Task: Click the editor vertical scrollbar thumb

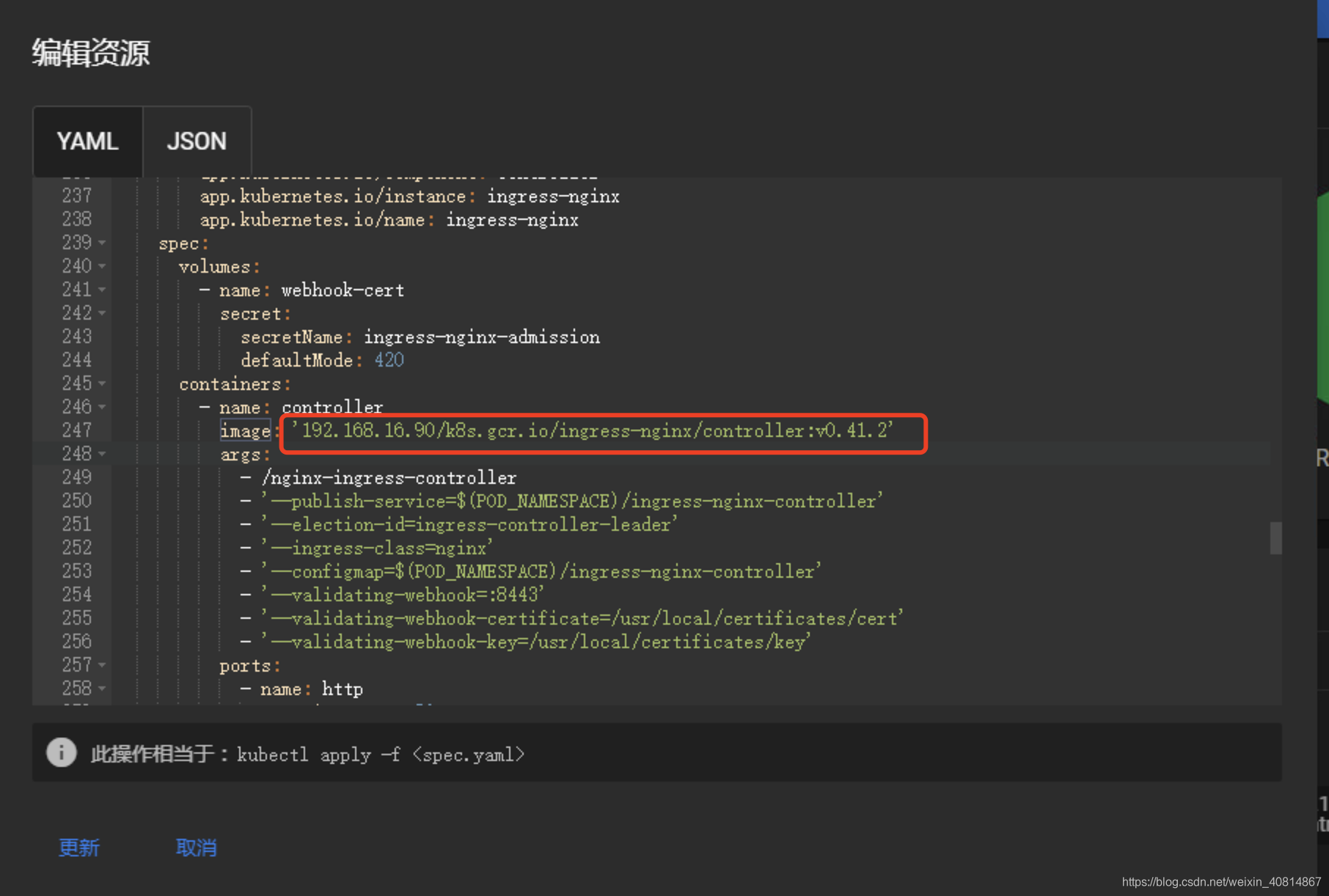Action: (1275, 538)
